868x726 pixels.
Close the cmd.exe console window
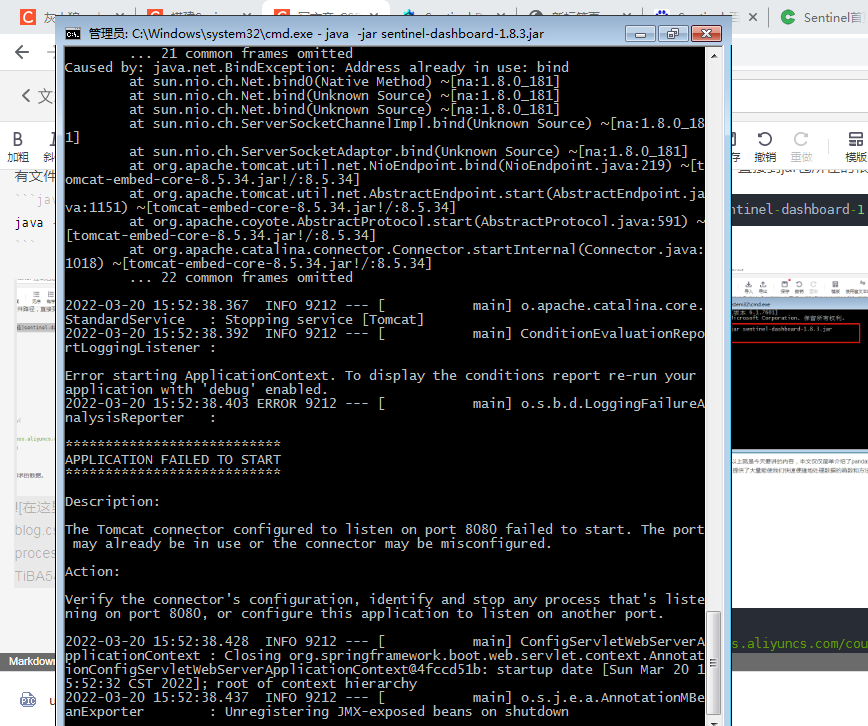click(706, 34)
